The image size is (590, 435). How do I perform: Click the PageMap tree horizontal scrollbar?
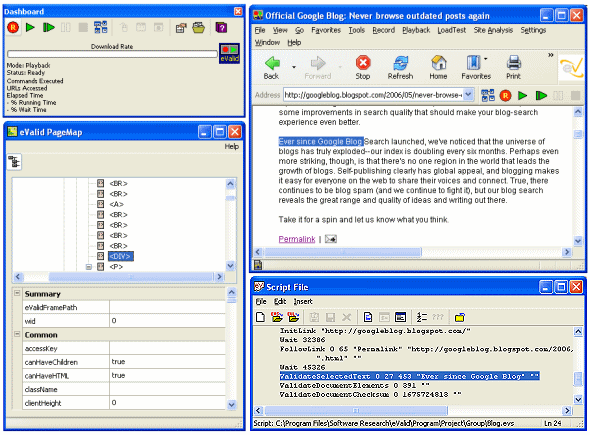pos(130,277)
